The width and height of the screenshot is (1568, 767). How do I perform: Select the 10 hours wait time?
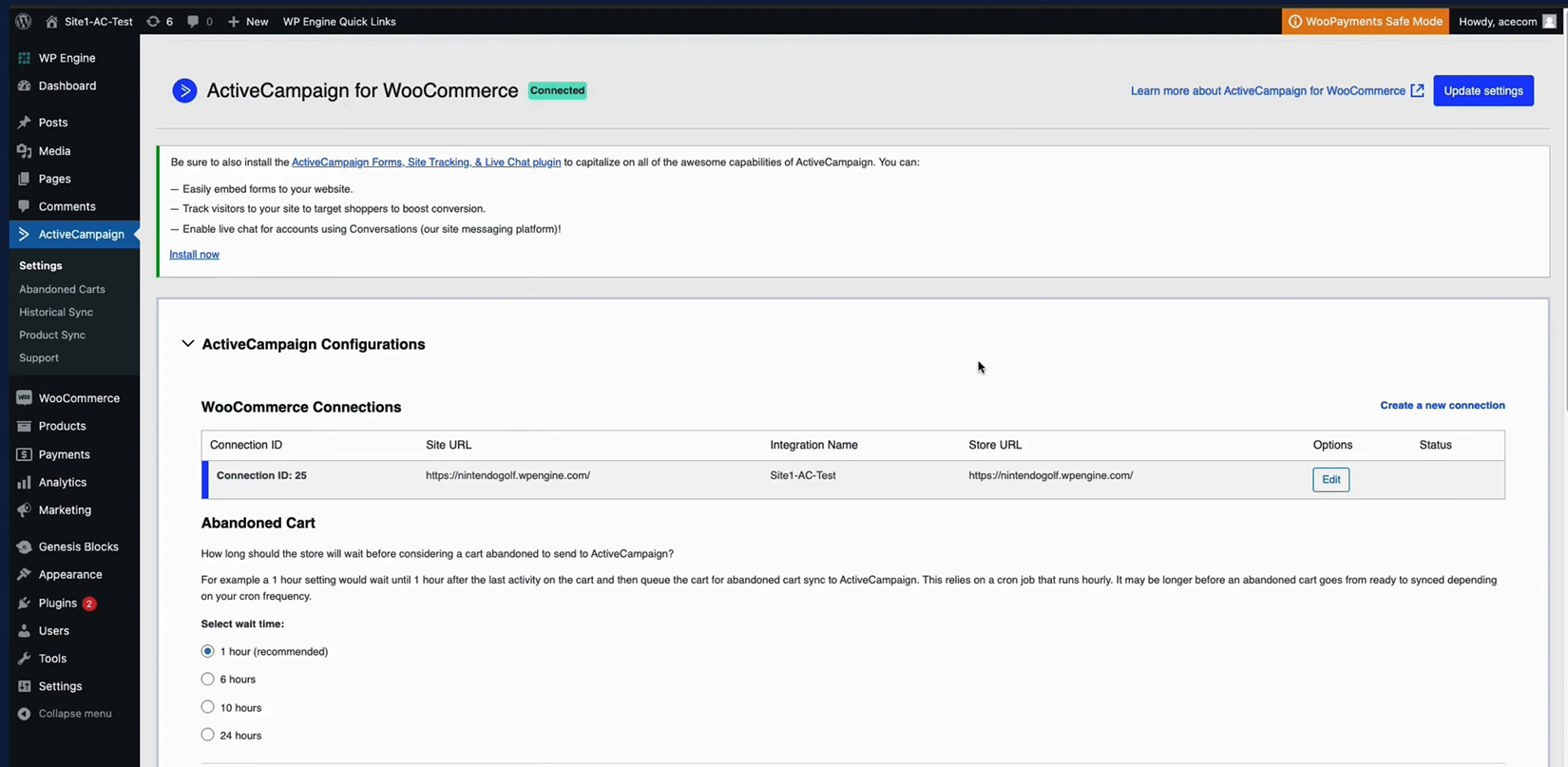[207, 707]
